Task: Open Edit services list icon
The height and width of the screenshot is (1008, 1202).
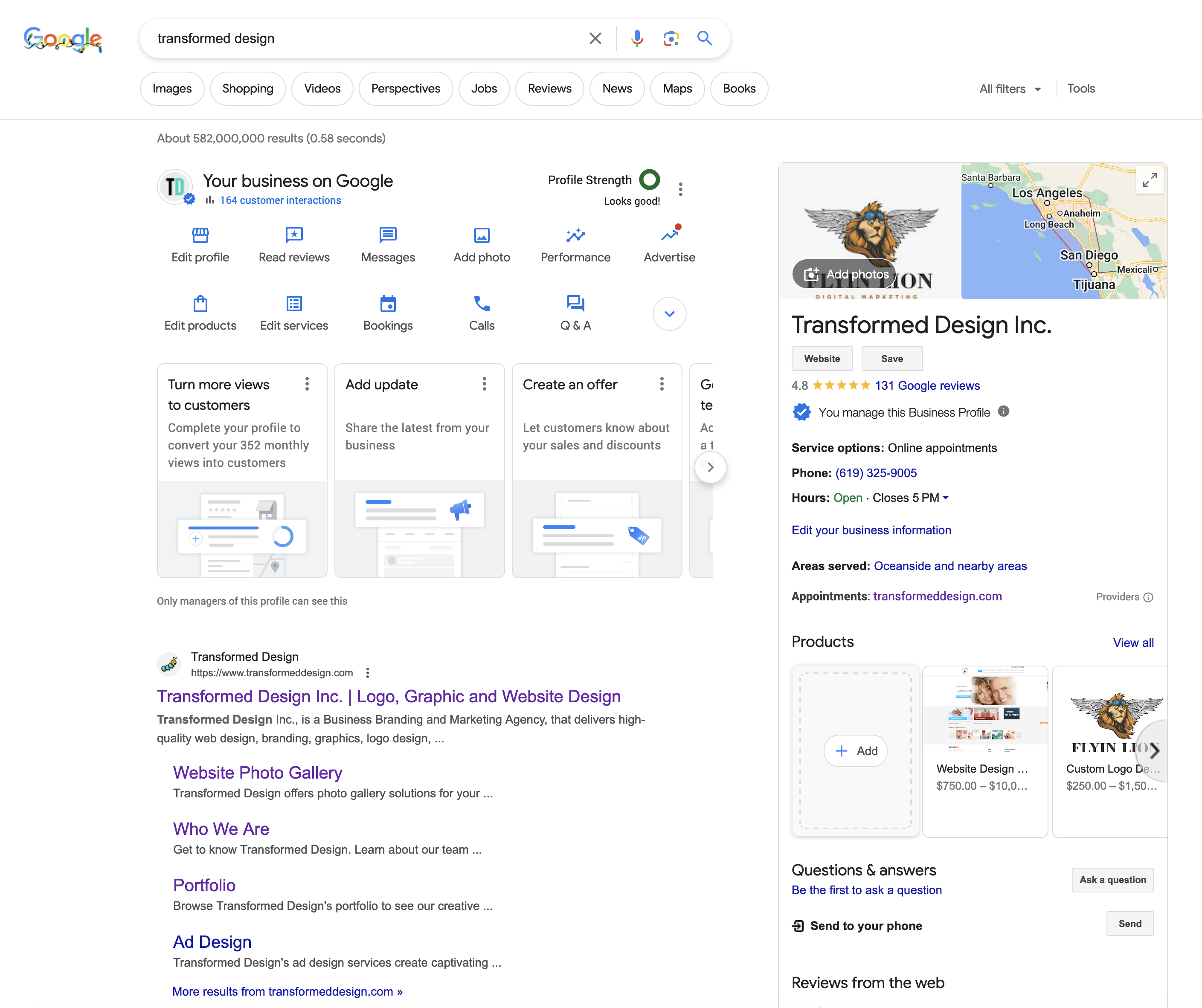Action: [x=294, y=303]
